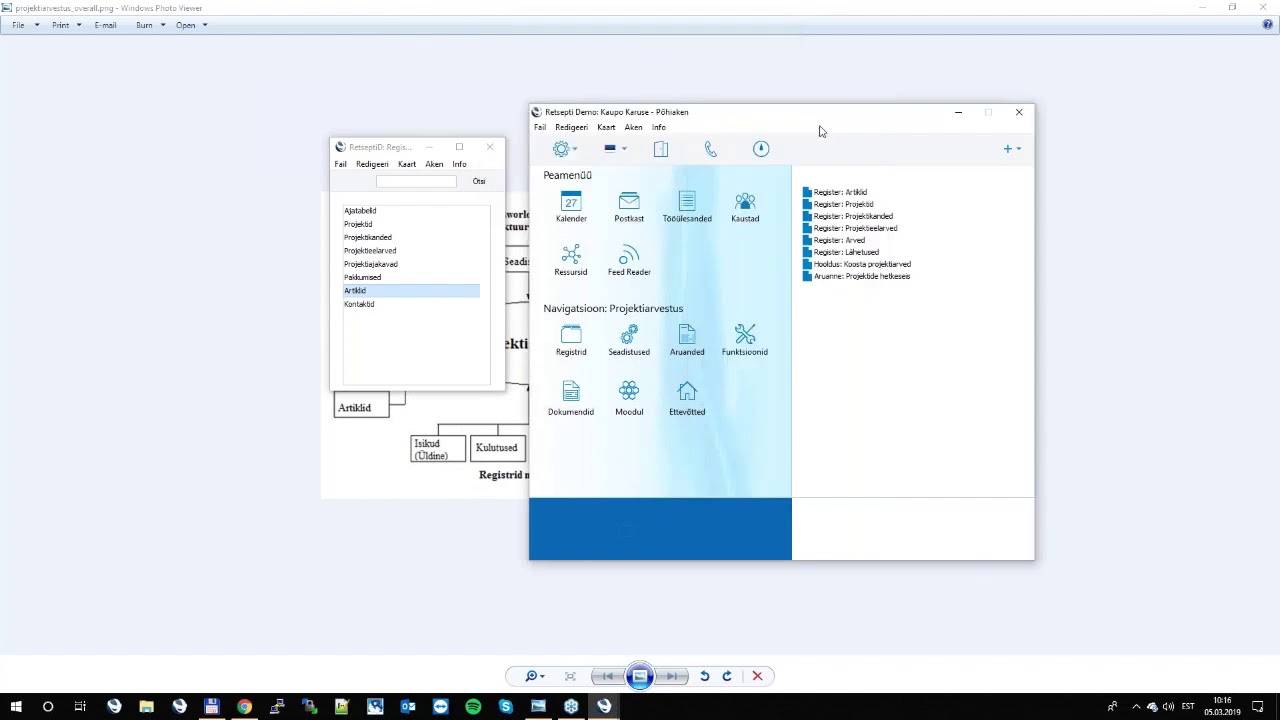Open the Info menu in Põhiaken window
Image resolution: width=1280 pixels, height=720 pixels.
click(659, 127)
